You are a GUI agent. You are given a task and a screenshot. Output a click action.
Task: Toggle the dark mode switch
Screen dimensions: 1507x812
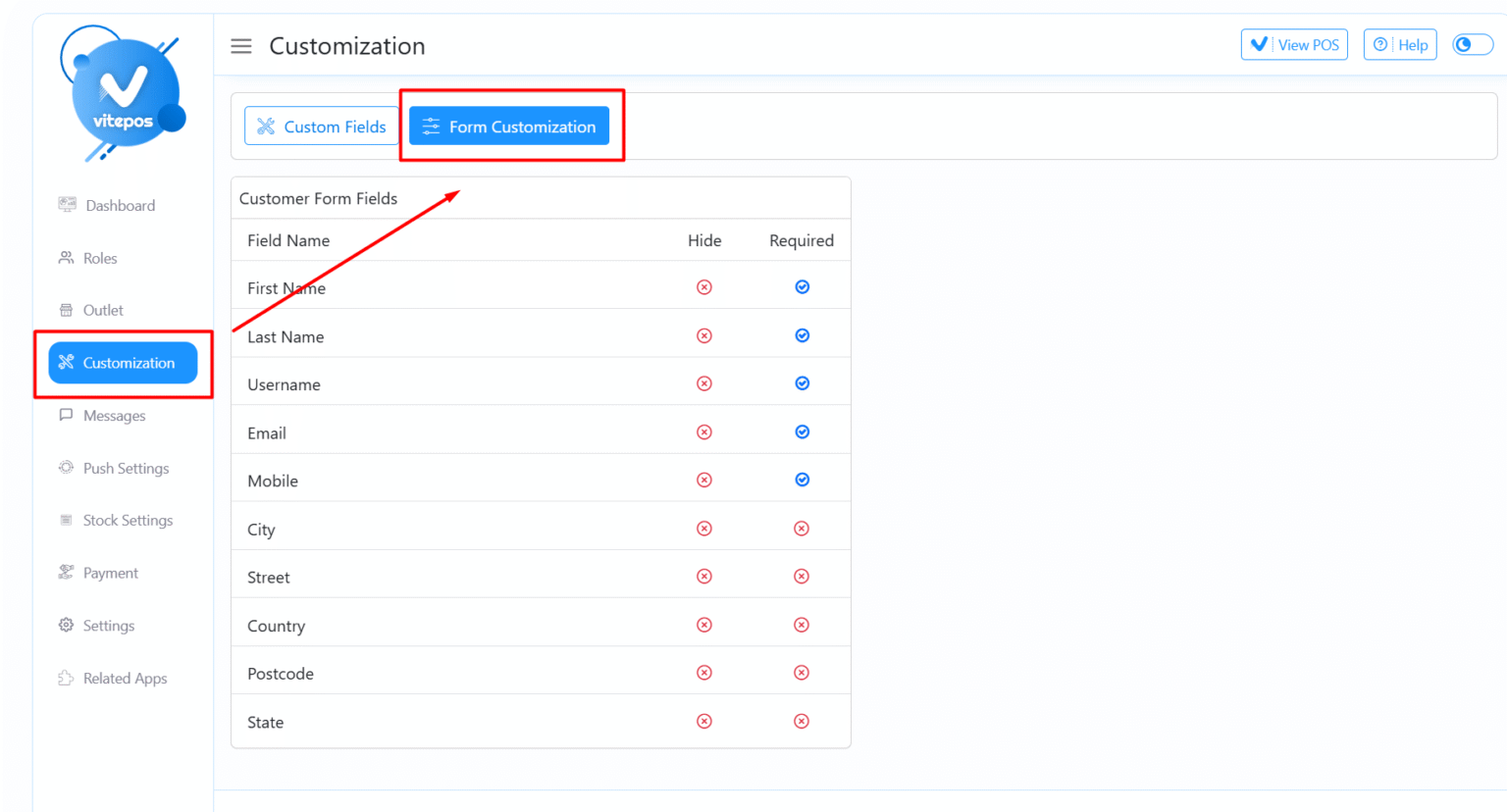(x=1472, y=45)
